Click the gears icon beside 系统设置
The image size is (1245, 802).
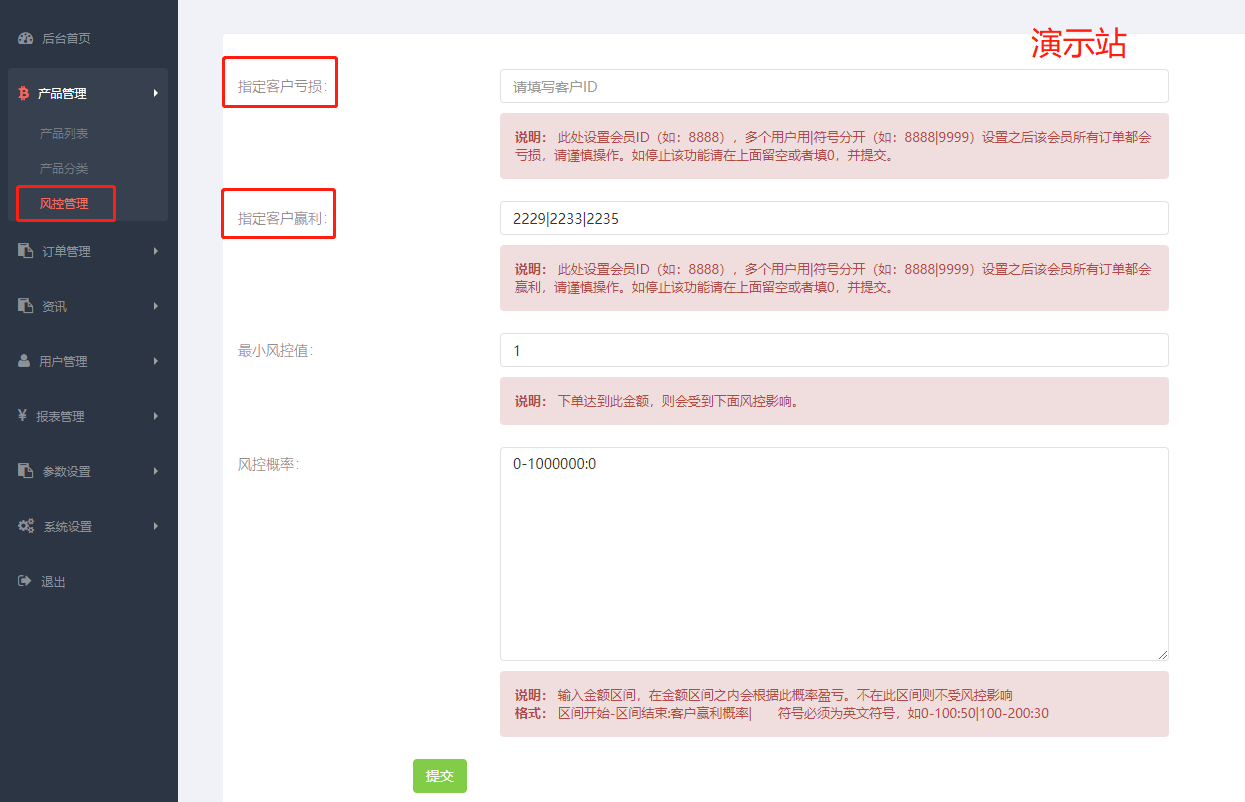tap(25, 526)
